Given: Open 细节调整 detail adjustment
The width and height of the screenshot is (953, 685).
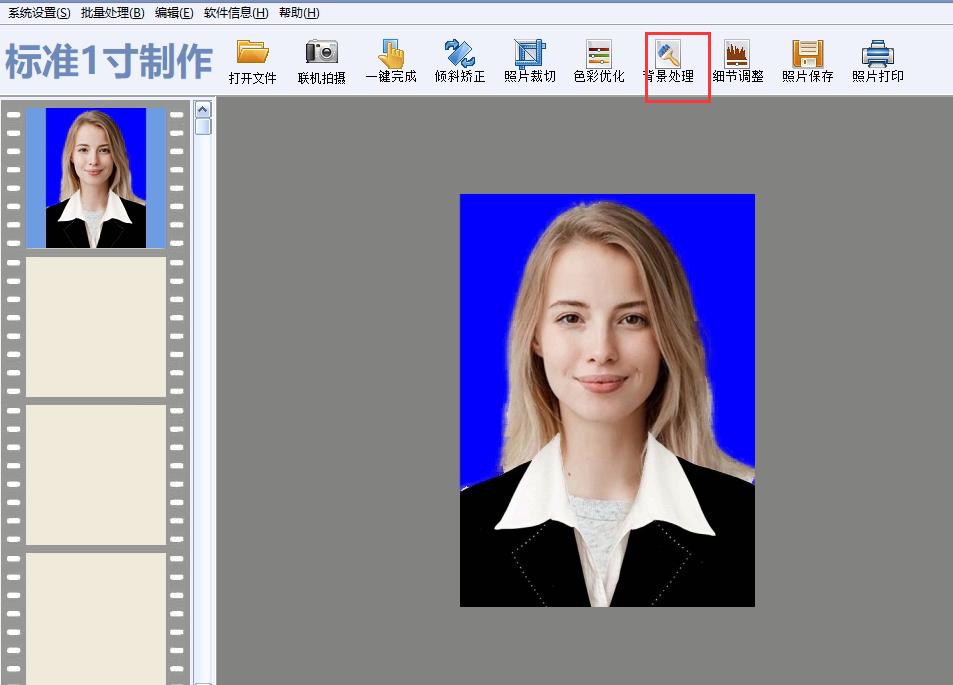Looking at the screenshot, I should click(737, 58).
